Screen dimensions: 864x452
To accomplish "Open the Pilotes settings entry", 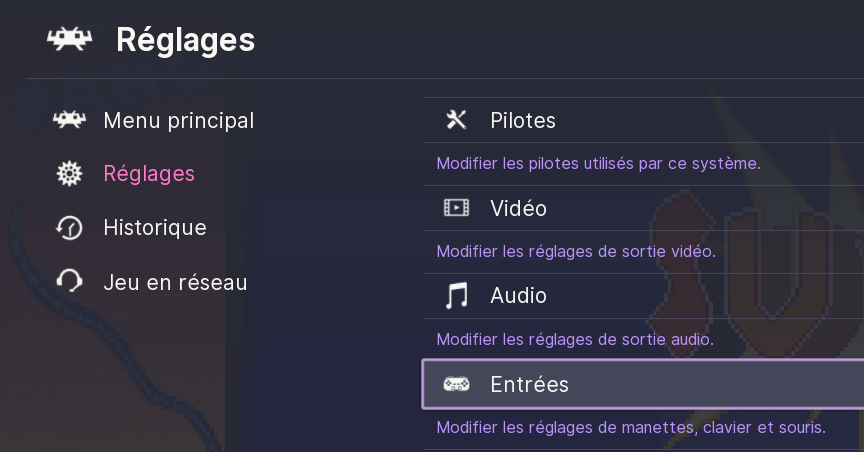I will (523, 121).
